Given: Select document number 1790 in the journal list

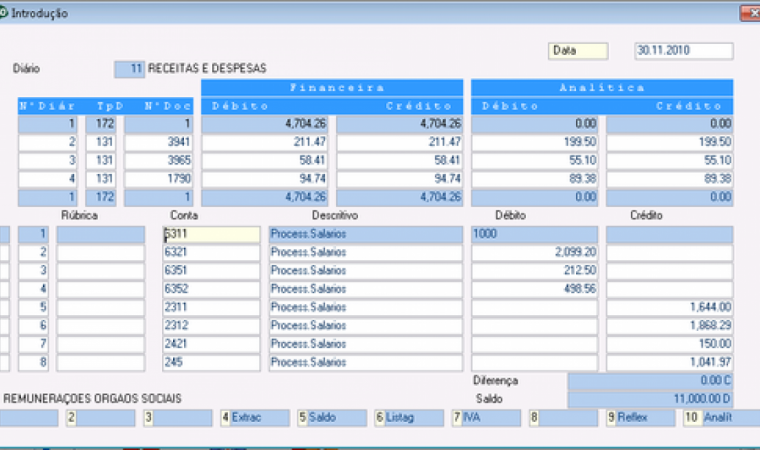Looking at the screenshot, I should [x=158, y=179].
